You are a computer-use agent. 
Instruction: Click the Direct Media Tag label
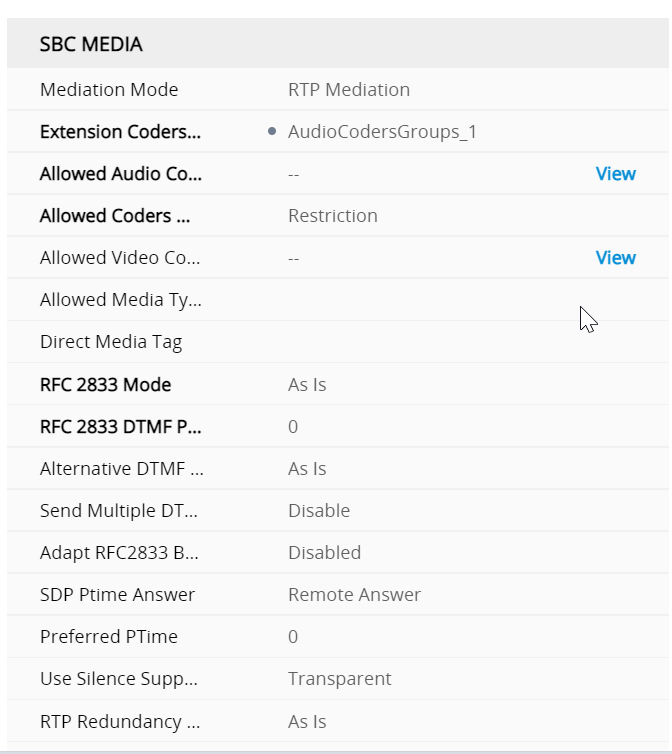point(111,342)
